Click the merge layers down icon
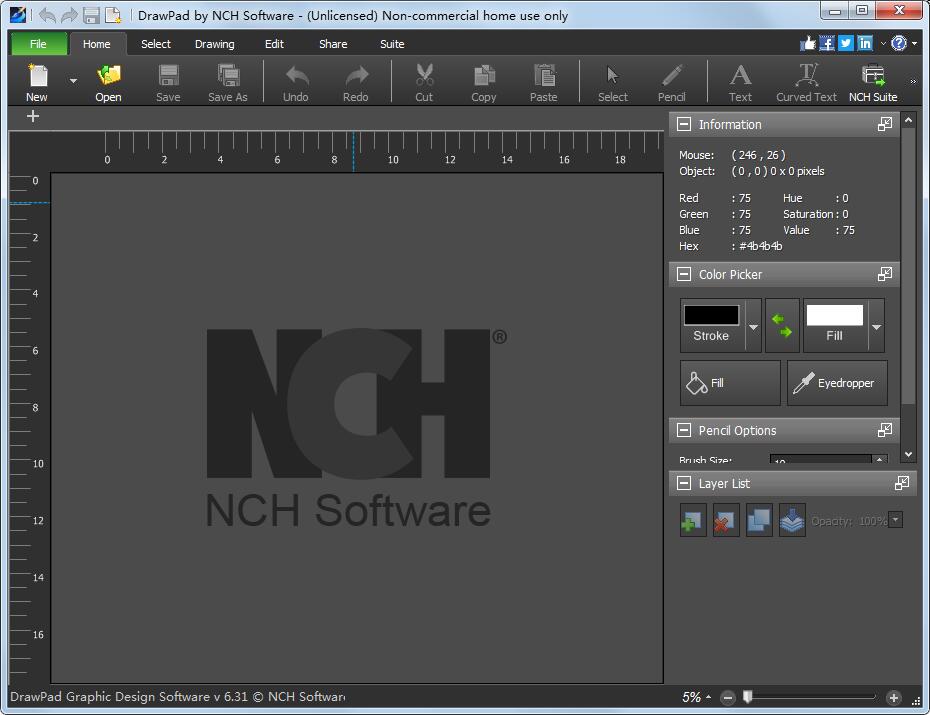 point(792,521)
